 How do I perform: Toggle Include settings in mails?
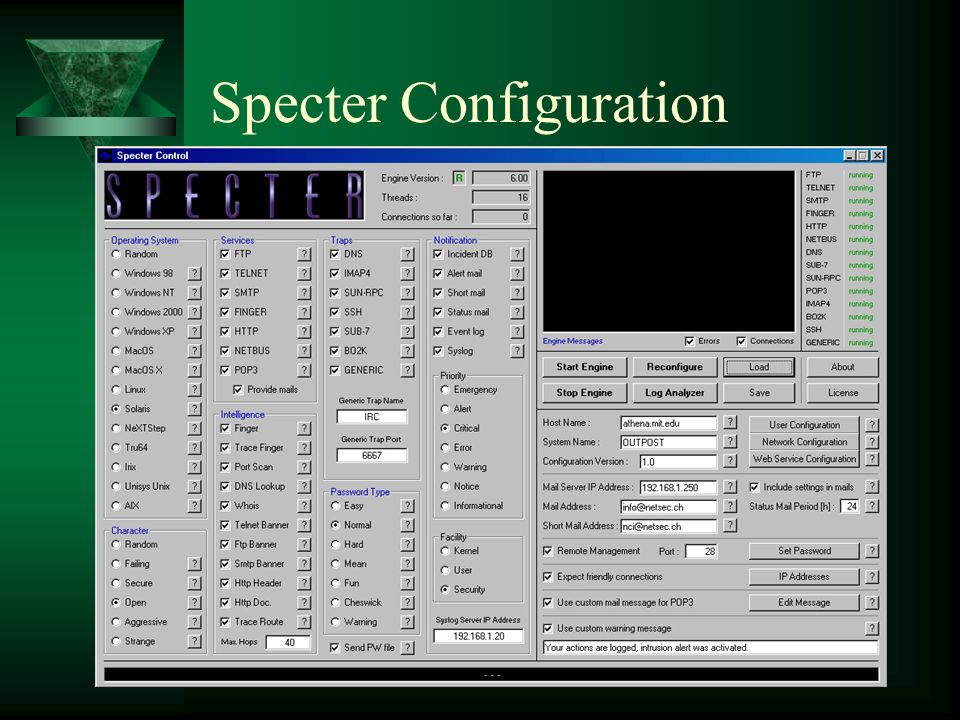click(x=754, y=487)
